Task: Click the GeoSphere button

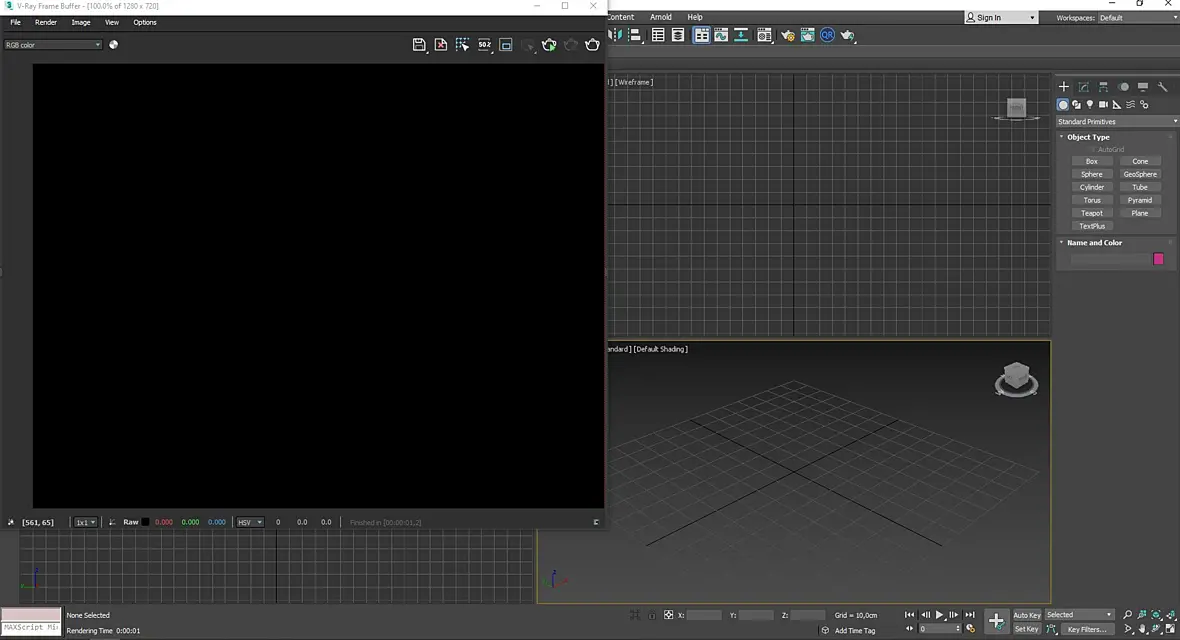Action: tap(1139, 174)
